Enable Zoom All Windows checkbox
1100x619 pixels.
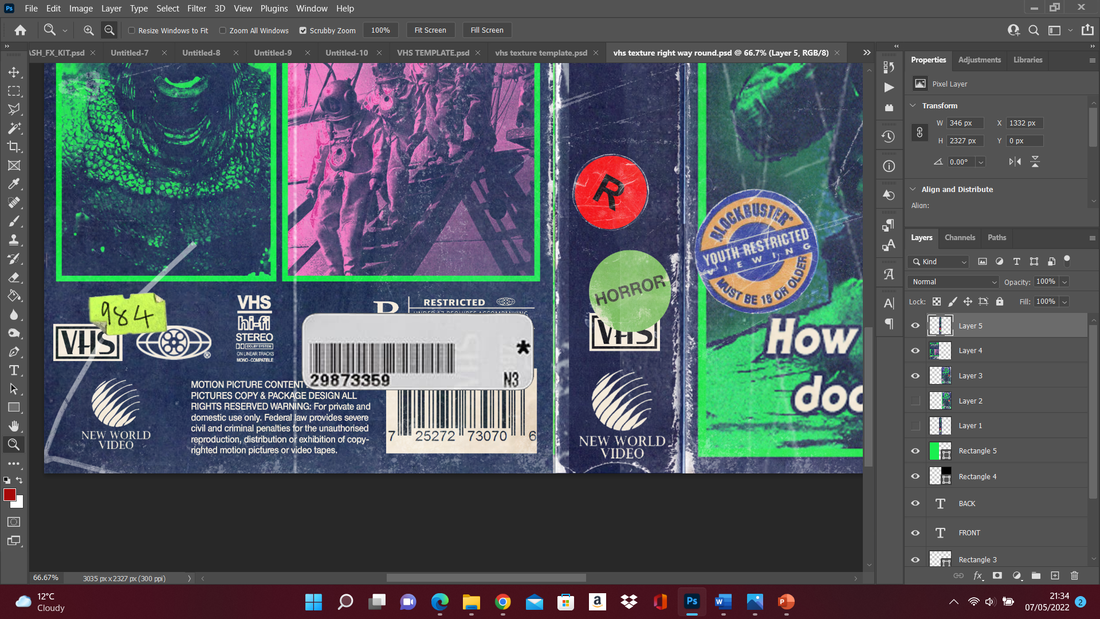coord(222,30)
